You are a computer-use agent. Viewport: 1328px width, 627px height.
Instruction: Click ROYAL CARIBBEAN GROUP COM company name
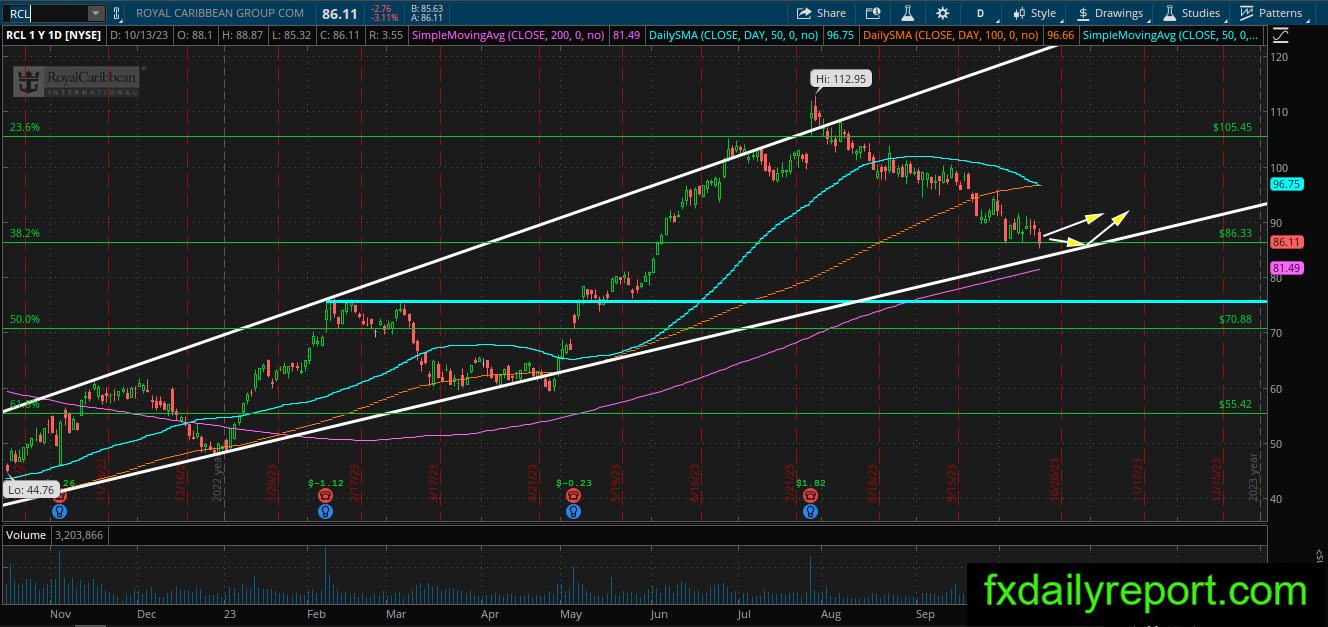[x=220, y=14]
